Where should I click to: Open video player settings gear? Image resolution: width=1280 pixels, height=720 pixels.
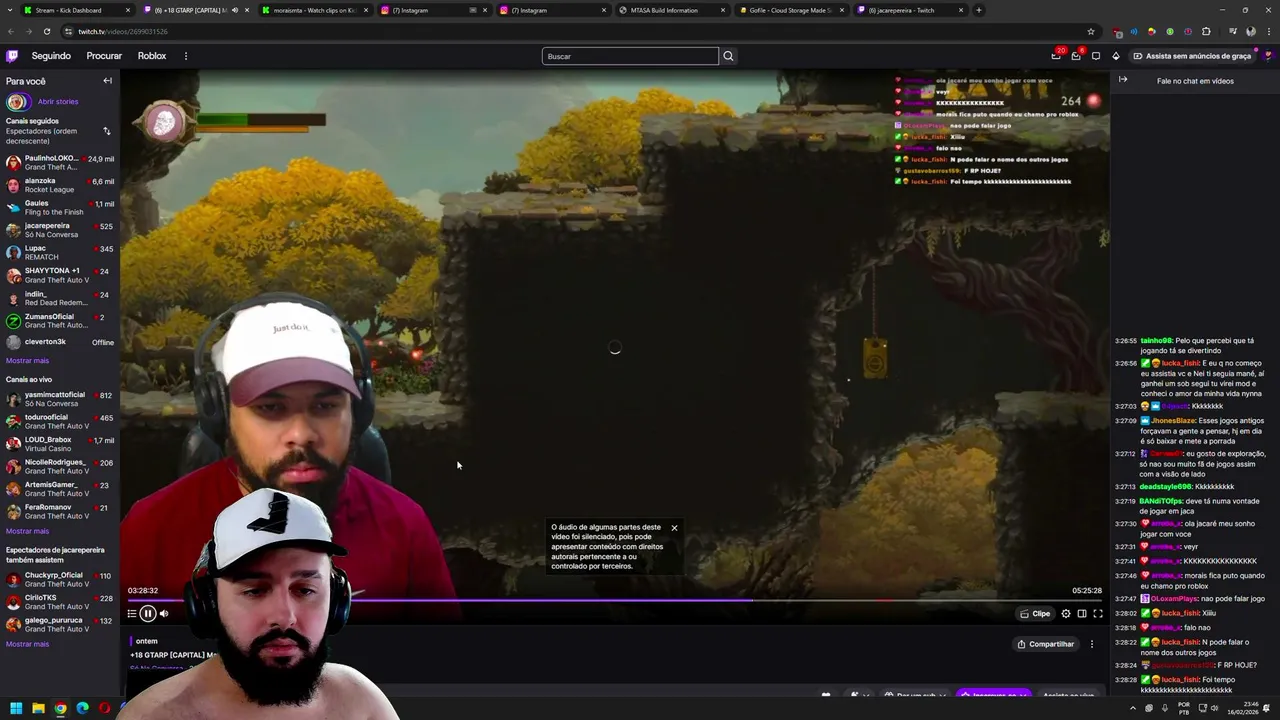[1066, 614]
